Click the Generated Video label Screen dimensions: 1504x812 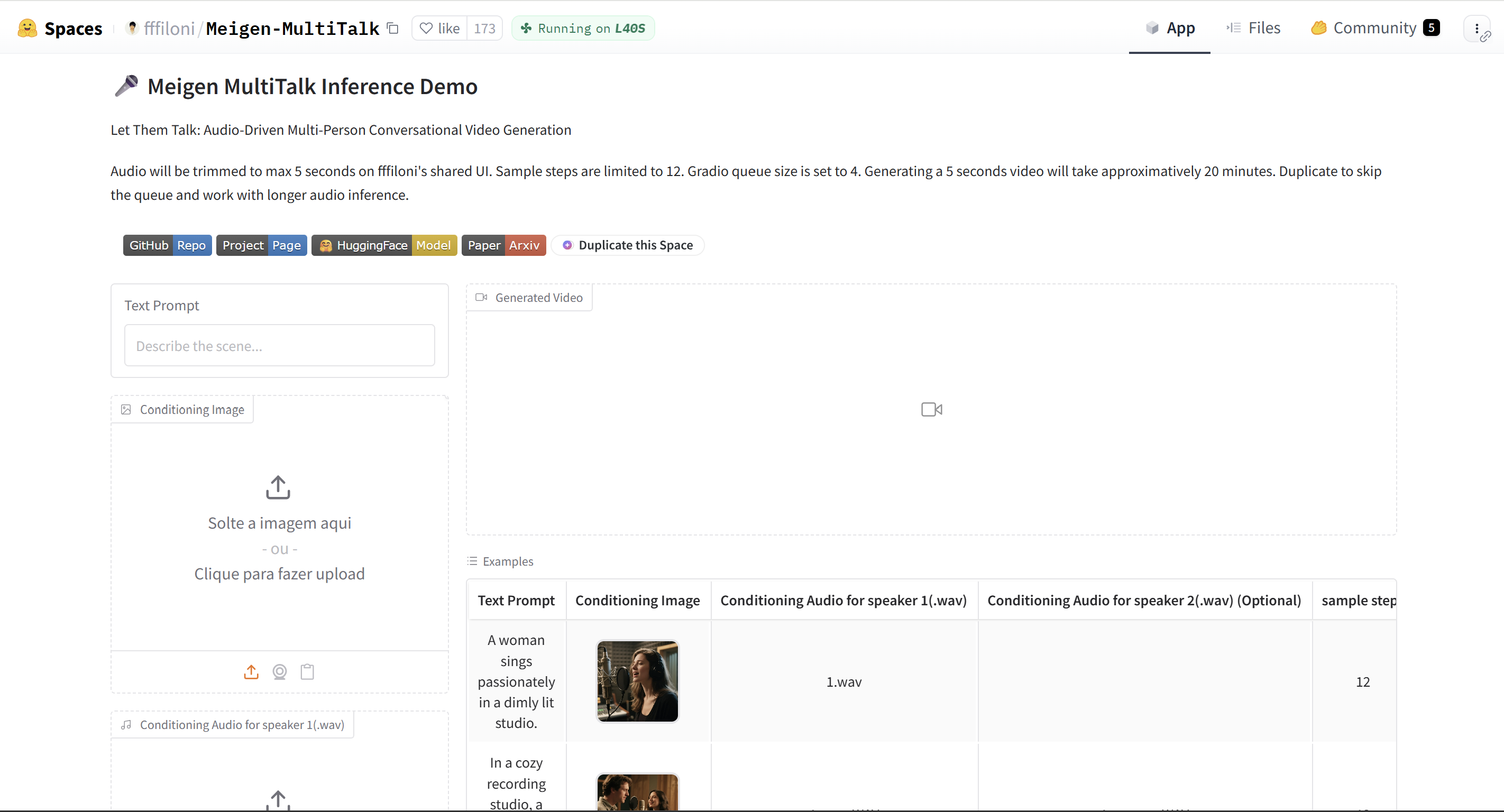529,298
